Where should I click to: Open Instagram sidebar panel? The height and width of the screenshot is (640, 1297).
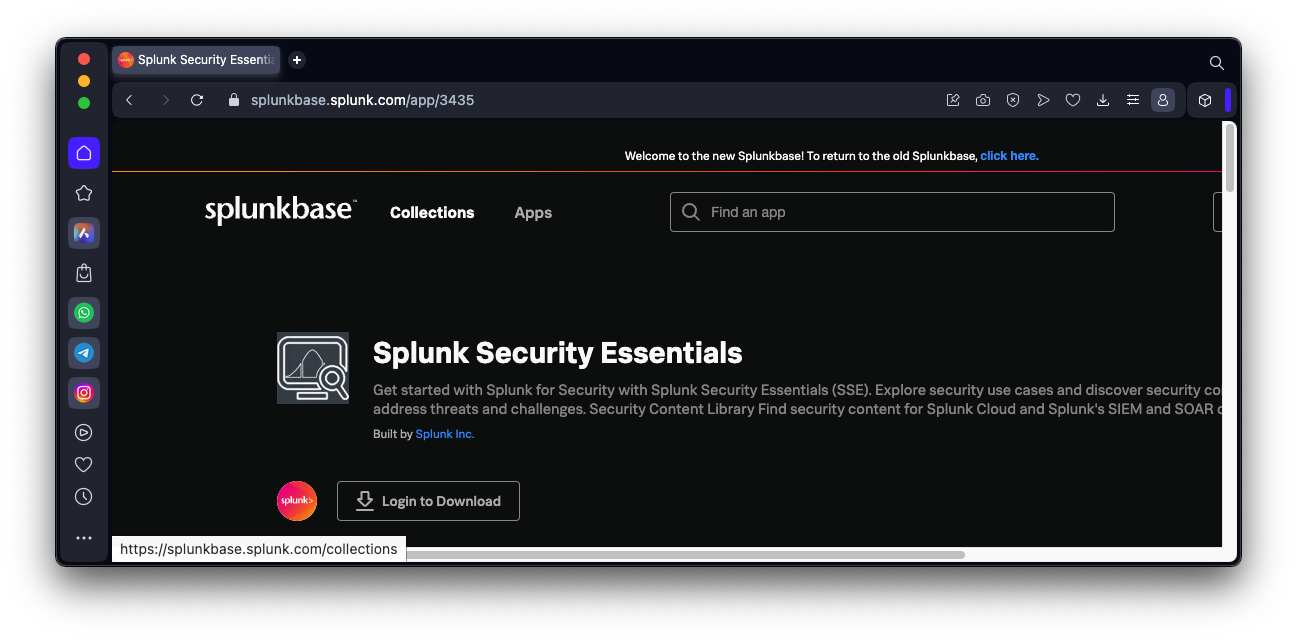click(x=84, y=393)
